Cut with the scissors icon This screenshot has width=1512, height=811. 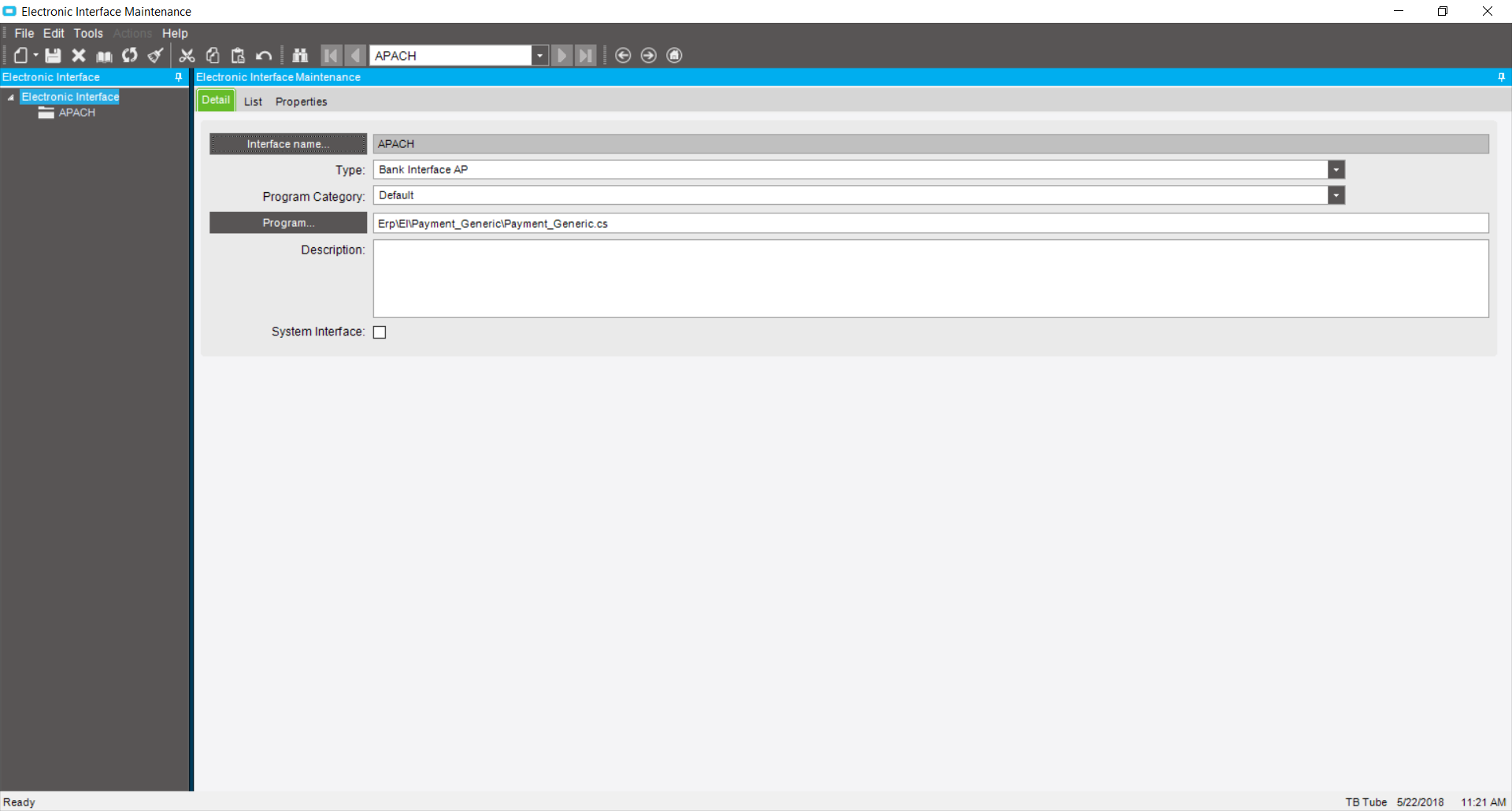pos(187,55)
